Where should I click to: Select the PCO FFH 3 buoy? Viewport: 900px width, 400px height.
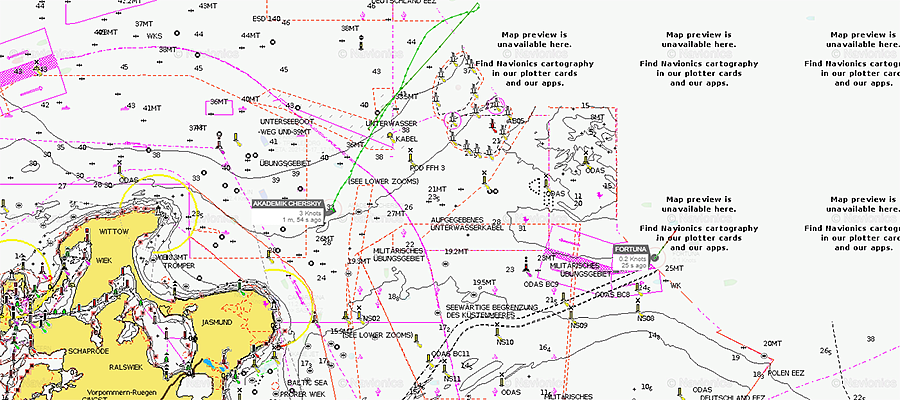tap(411, 157)
